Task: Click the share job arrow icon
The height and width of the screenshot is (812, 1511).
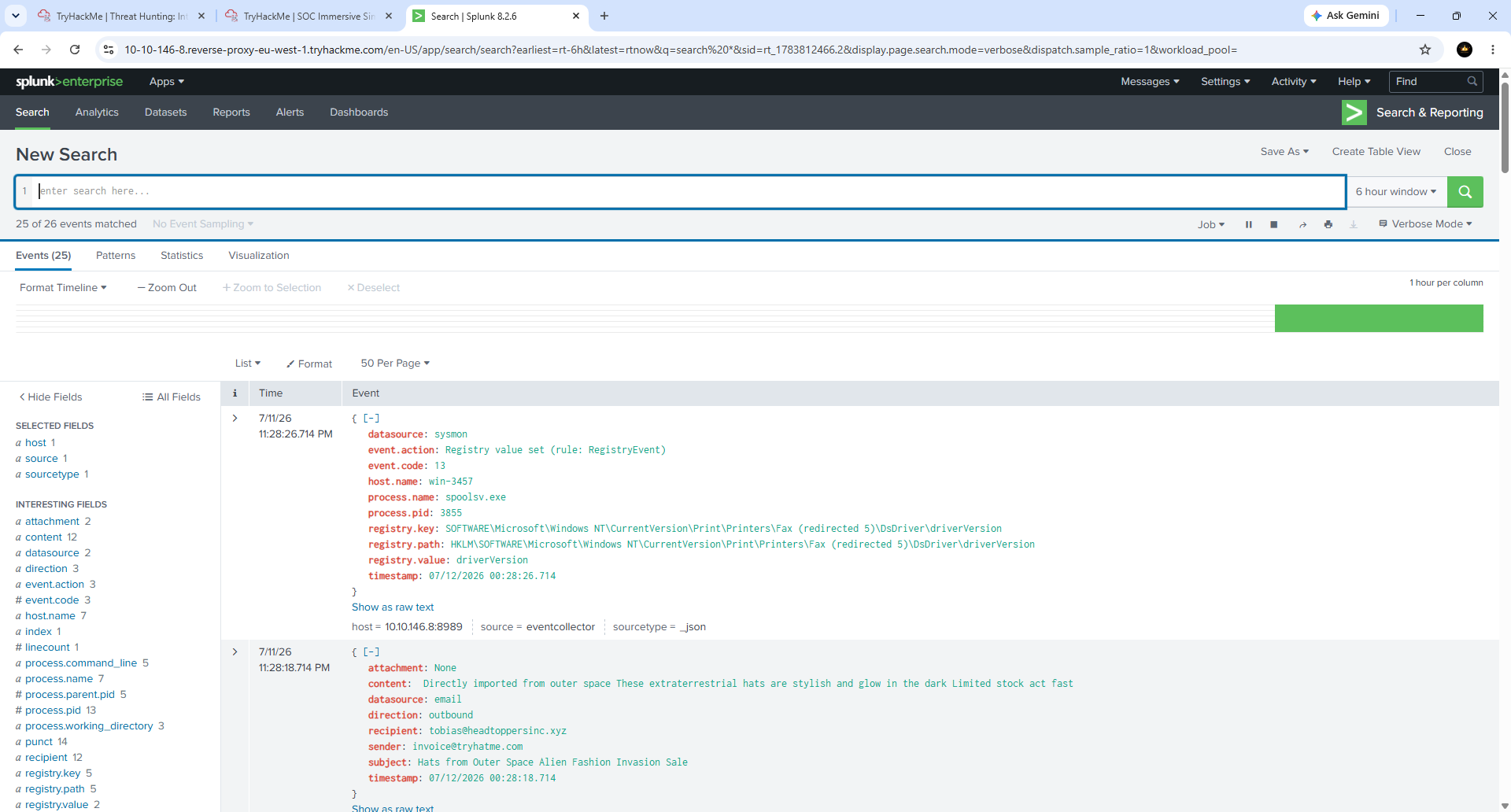Action: pos(1302,224)
